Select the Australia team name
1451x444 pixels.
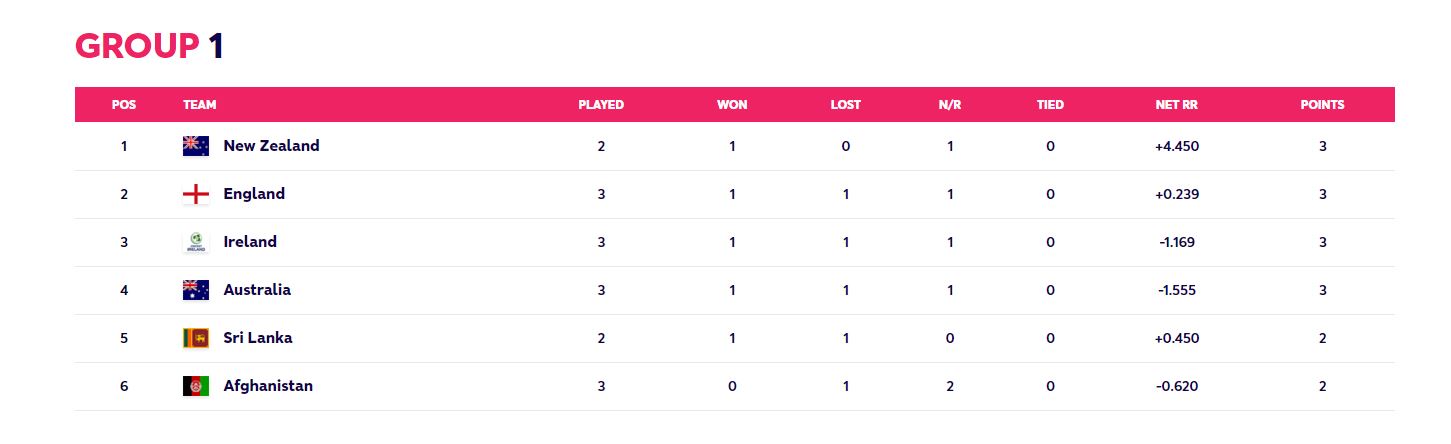coord(257,290)
